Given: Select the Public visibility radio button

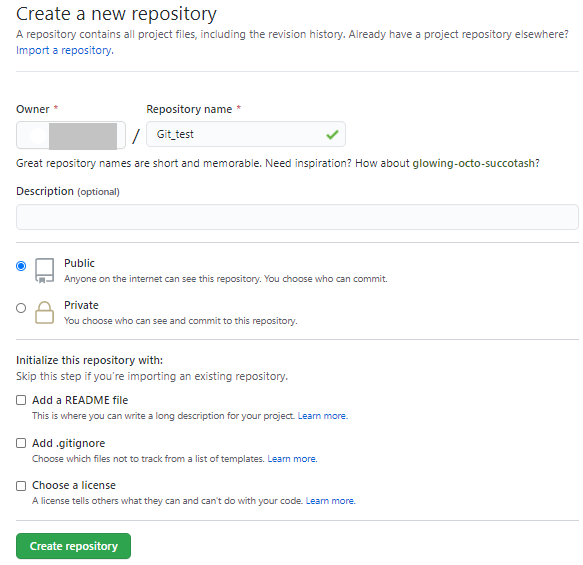Looking at the screenshot, I should pyautogui.click(x=21, y=266).
